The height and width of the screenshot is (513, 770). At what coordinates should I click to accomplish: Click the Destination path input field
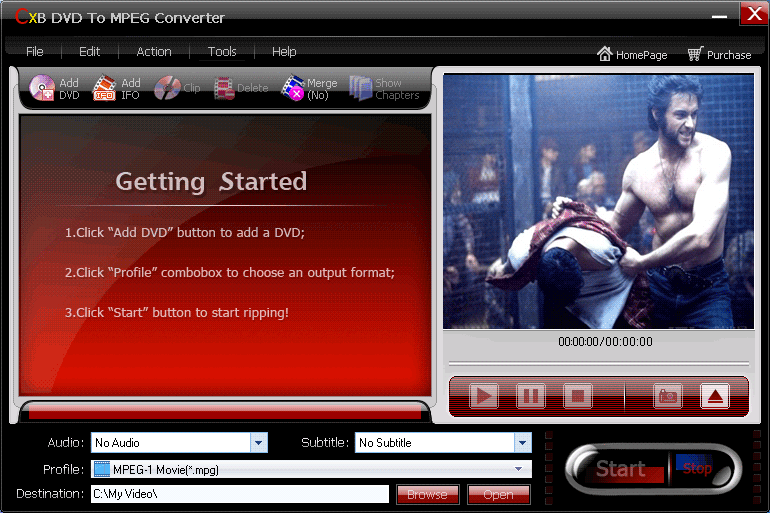(240, 494)
